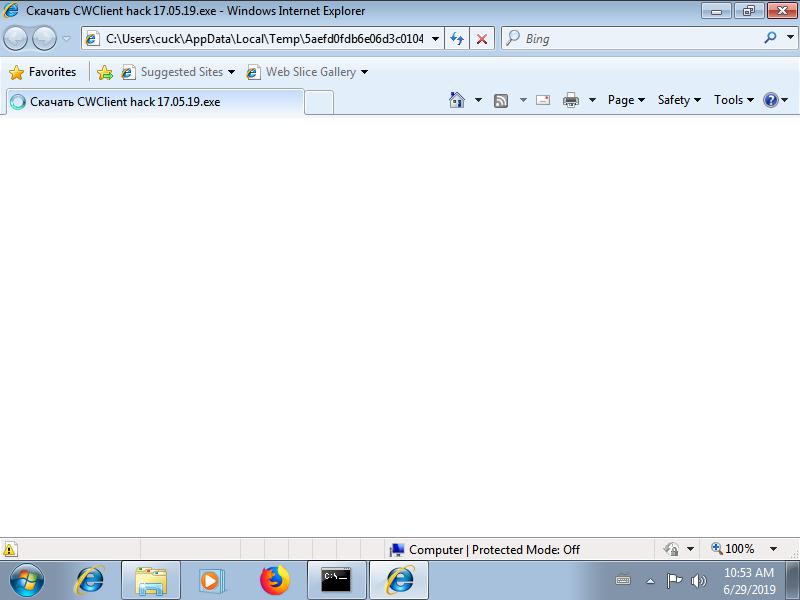Click the Home icon
This screenshot has height=600, width=800.
click(457, 100)
